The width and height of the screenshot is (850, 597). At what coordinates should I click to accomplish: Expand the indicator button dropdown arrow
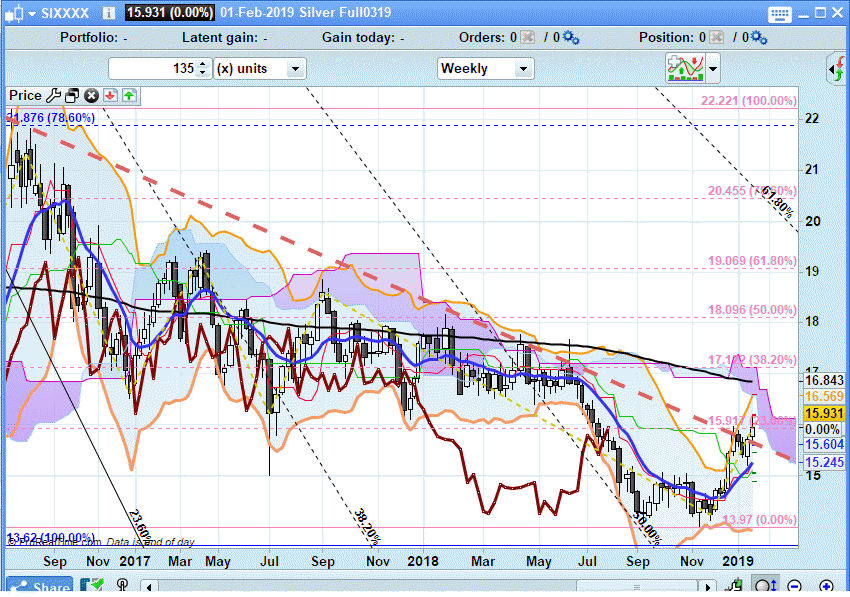coord(713,69)
